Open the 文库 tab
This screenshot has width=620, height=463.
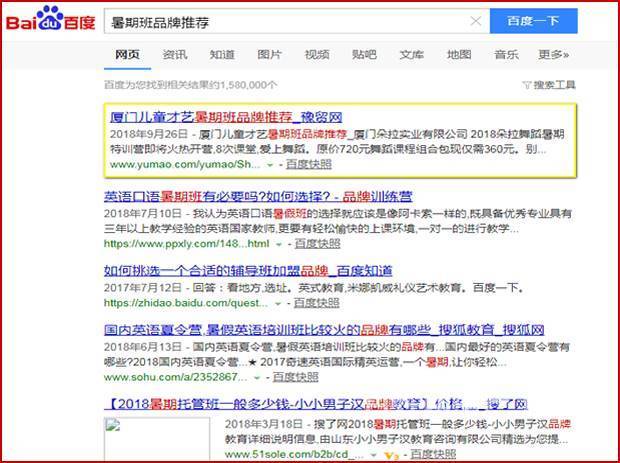pos(412,55)
